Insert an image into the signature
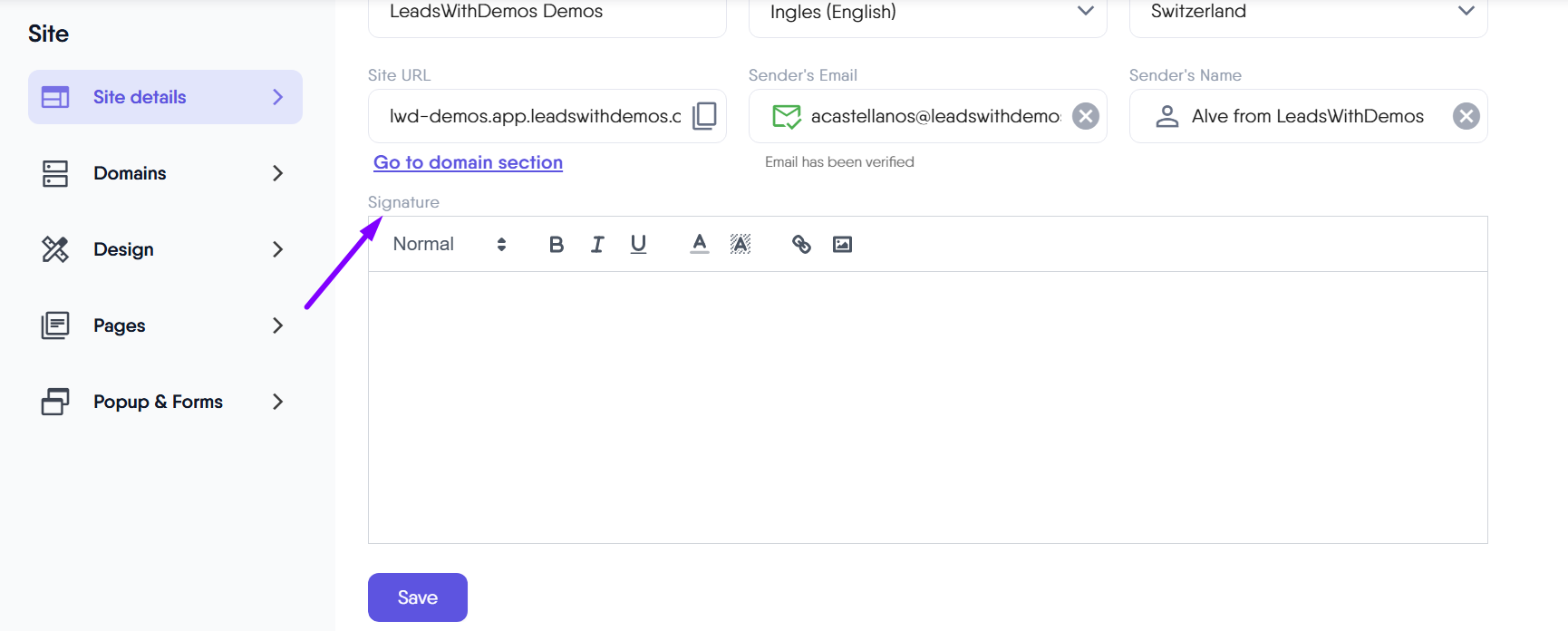The width and height of the screenshot is (1568, 631). click(x=842, y=244)
